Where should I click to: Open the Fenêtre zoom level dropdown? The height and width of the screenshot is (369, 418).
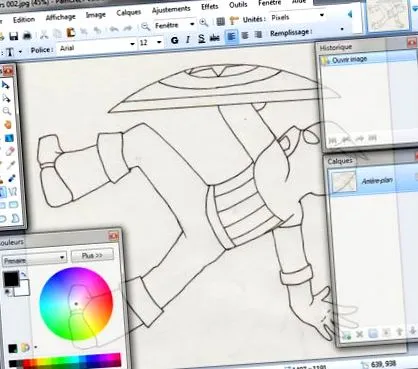click(192, 24)
